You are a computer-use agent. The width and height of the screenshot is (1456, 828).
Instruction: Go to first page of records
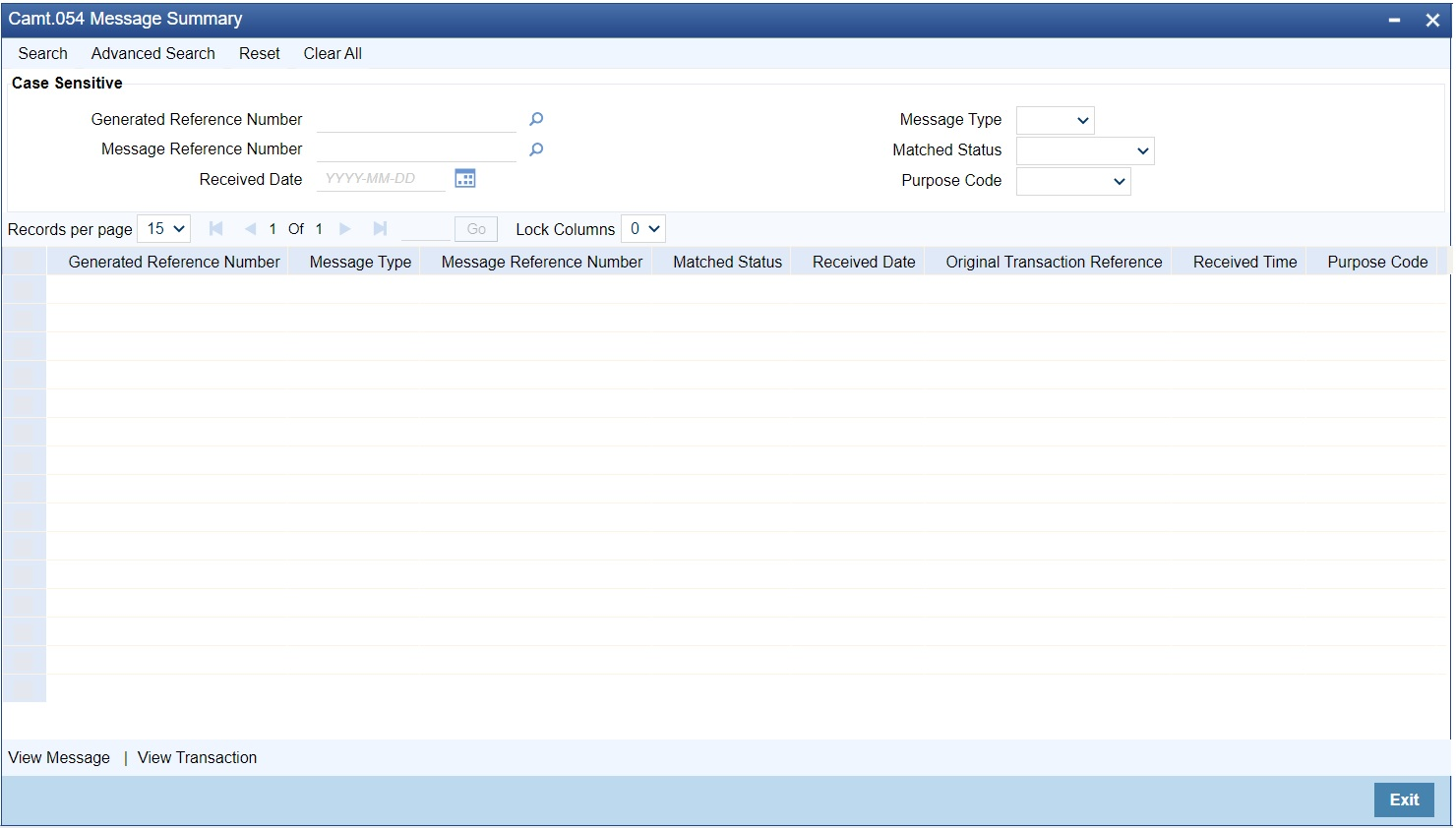tap(216, 229)
